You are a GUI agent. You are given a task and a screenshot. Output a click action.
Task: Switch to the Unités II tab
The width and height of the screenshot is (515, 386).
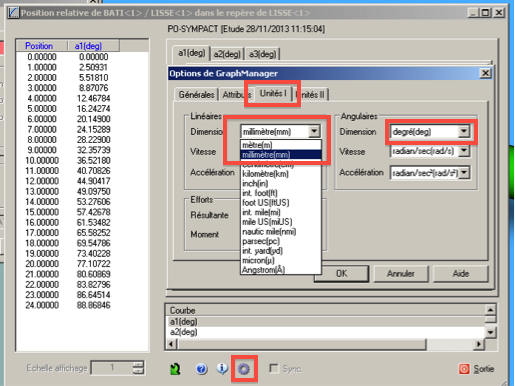coord(311,95)
